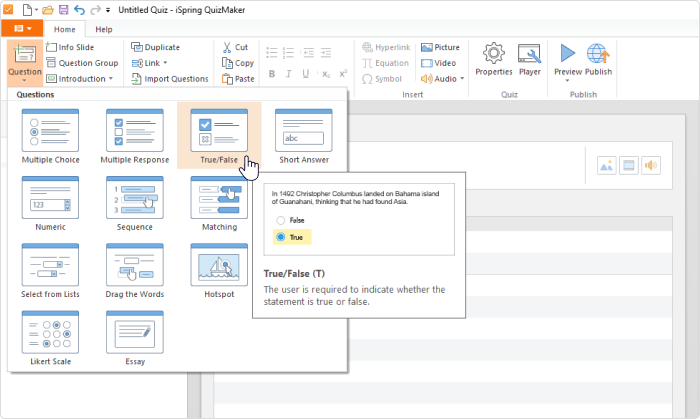Toggle underline formatting
The width and height of the screenshot is (700, 419).
click(x=305, y=74)
